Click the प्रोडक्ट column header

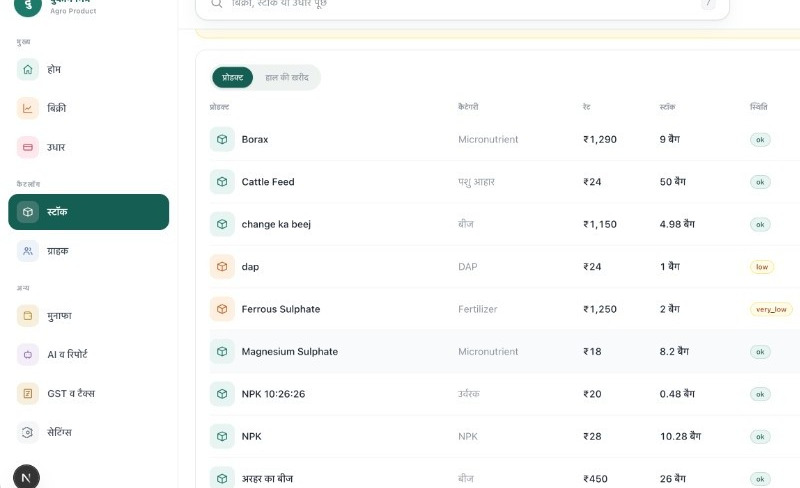coord(219,107)
